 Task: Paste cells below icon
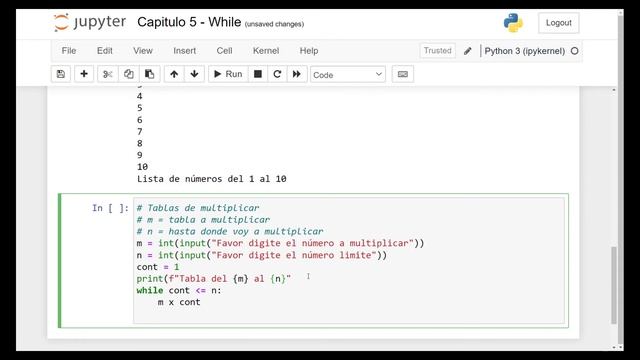[149, 74]
